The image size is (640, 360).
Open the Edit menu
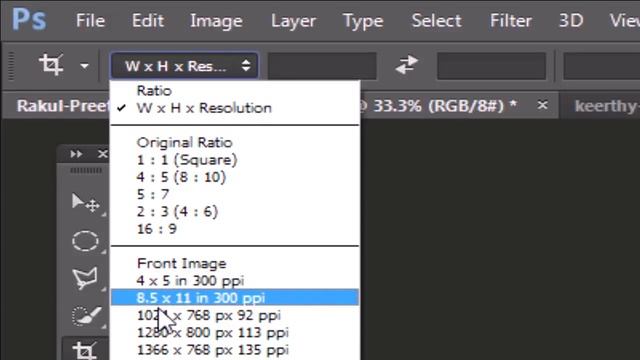click(148, 20)
